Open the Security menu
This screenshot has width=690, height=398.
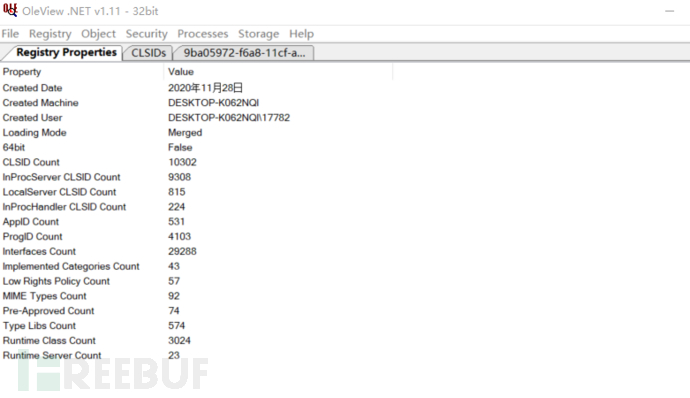[147, 34]
